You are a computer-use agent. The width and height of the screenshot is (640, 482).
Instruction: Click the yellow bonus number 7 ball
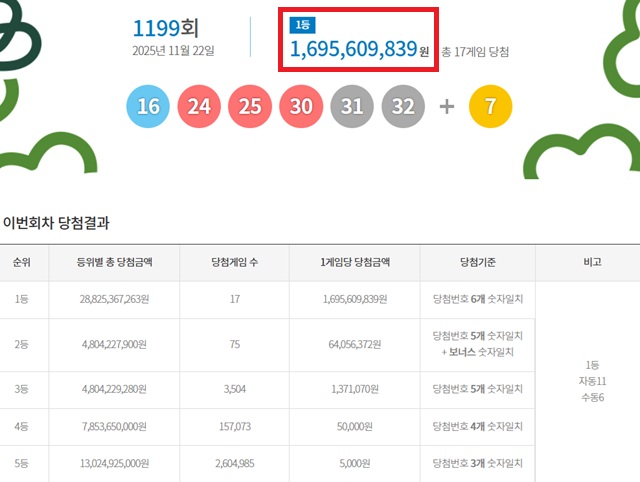coord(490,106)
